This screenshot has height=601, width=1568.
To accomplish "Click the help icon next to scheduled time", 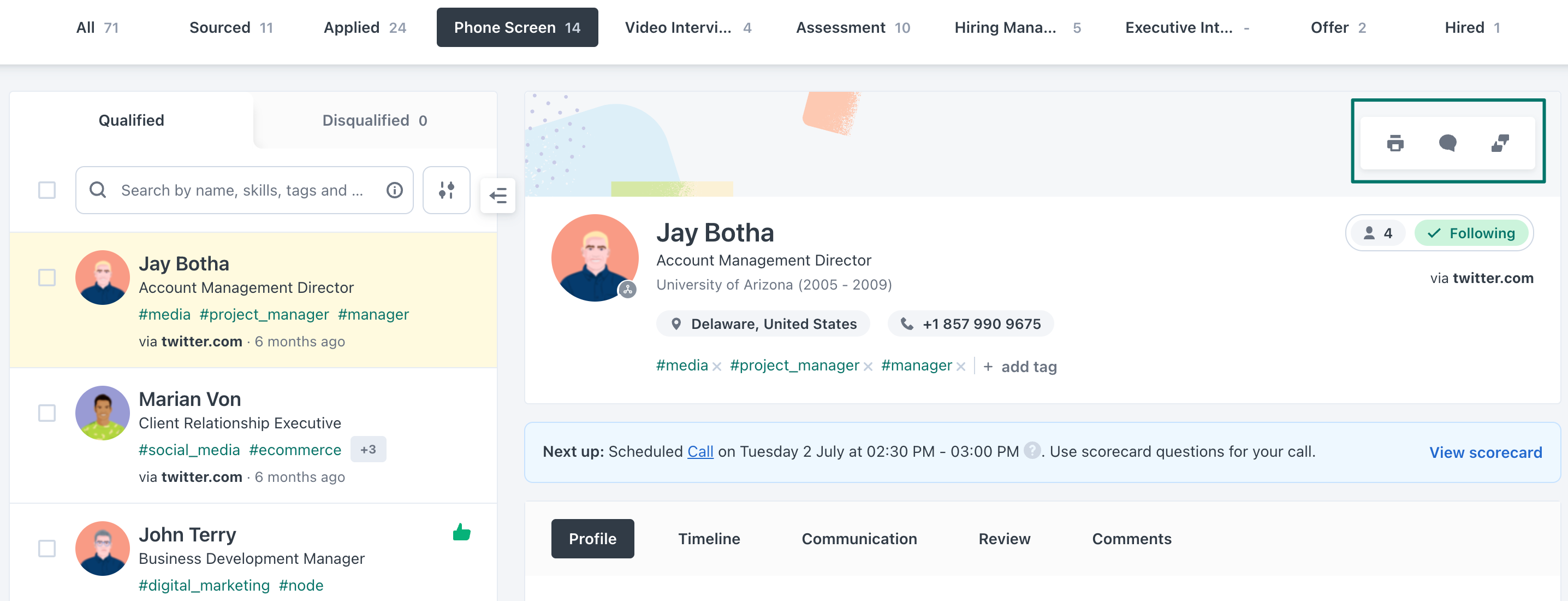I will tap(1032, 451).
